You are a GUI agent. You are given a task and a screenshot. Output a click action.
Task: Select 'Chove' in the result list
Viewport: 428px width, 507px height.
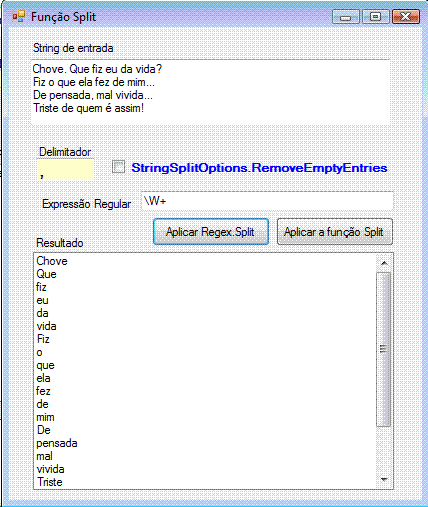click(52, 261)
